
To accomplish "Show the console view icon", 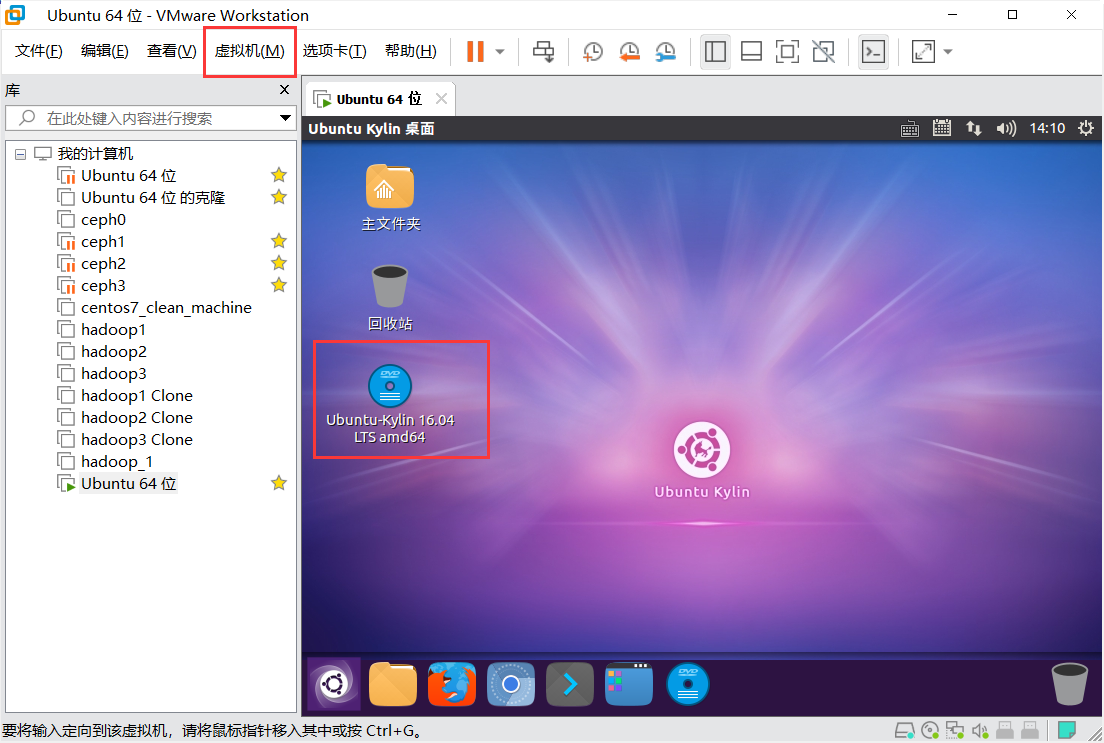I will tap(873, 51).
